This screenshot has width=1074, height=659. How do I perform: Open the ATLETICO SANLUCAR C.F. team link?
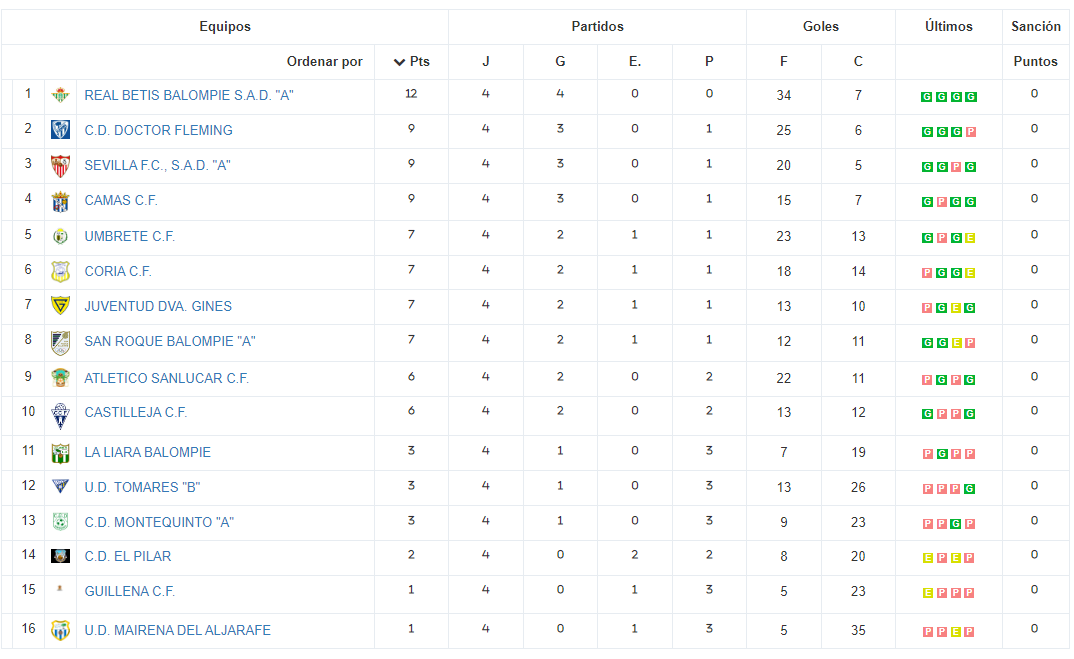point(166,378)
